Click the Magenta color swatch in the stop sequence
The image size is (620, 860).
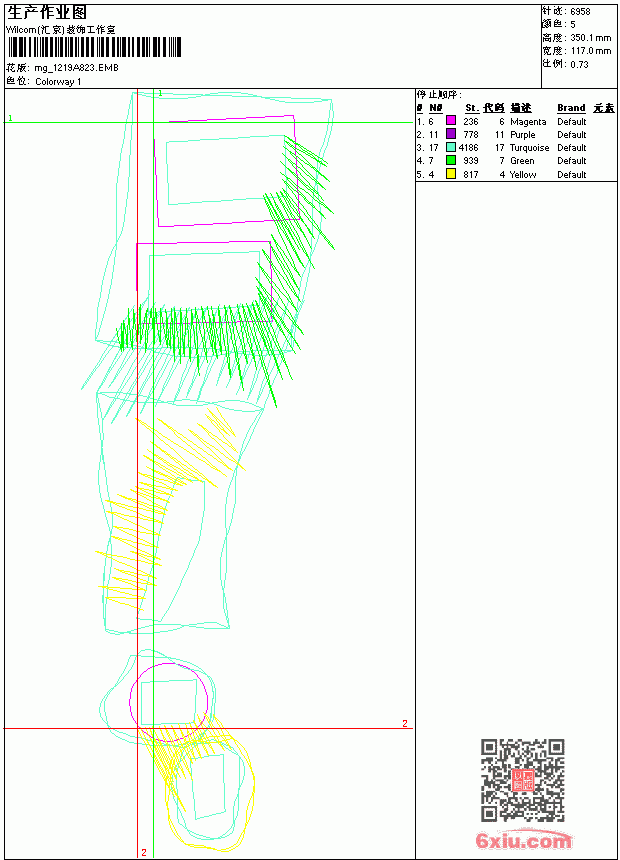tap(450, 121)
